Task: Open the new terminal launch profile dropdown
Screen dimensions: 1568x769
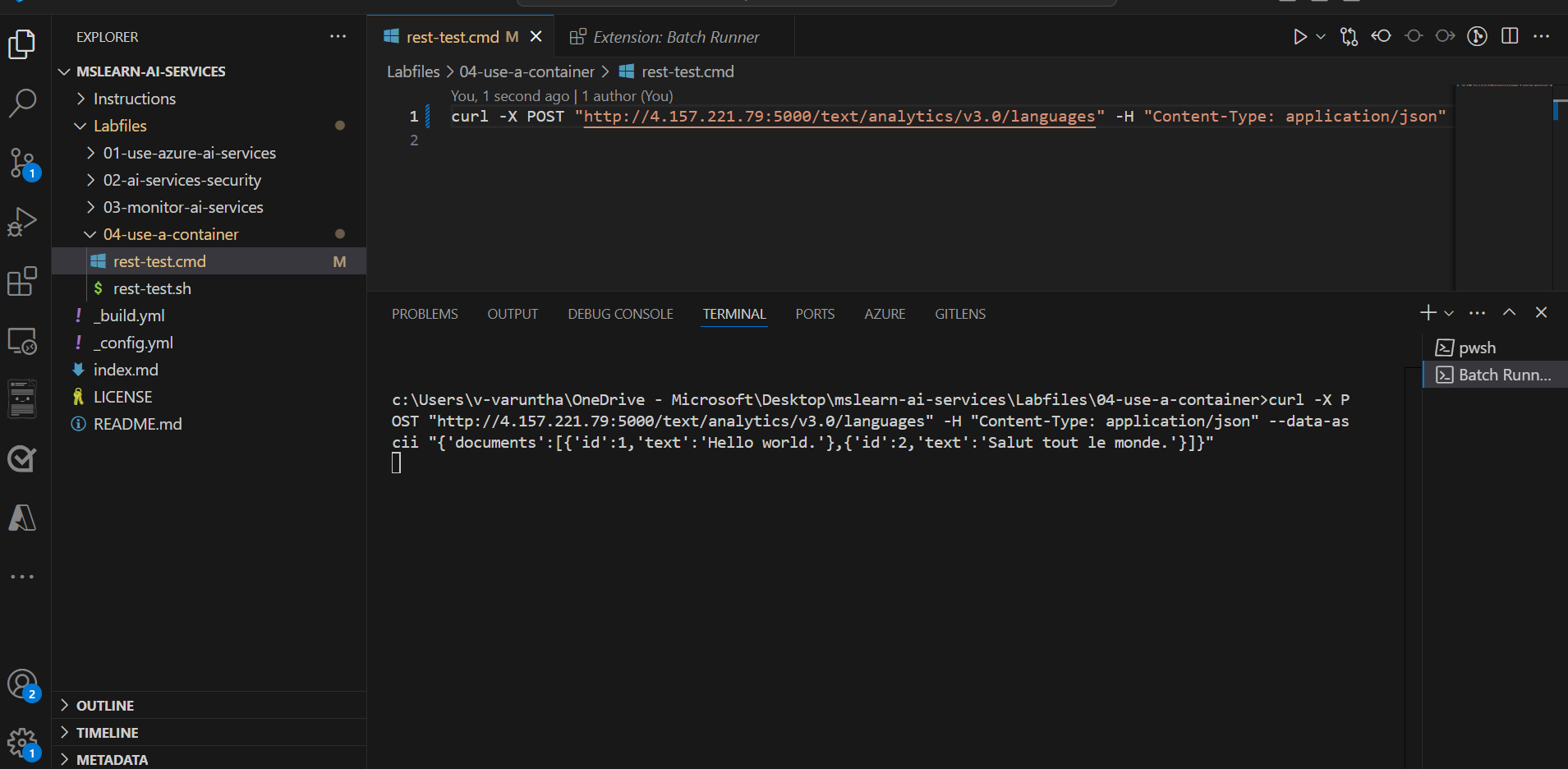Action: click(1449, 313)
